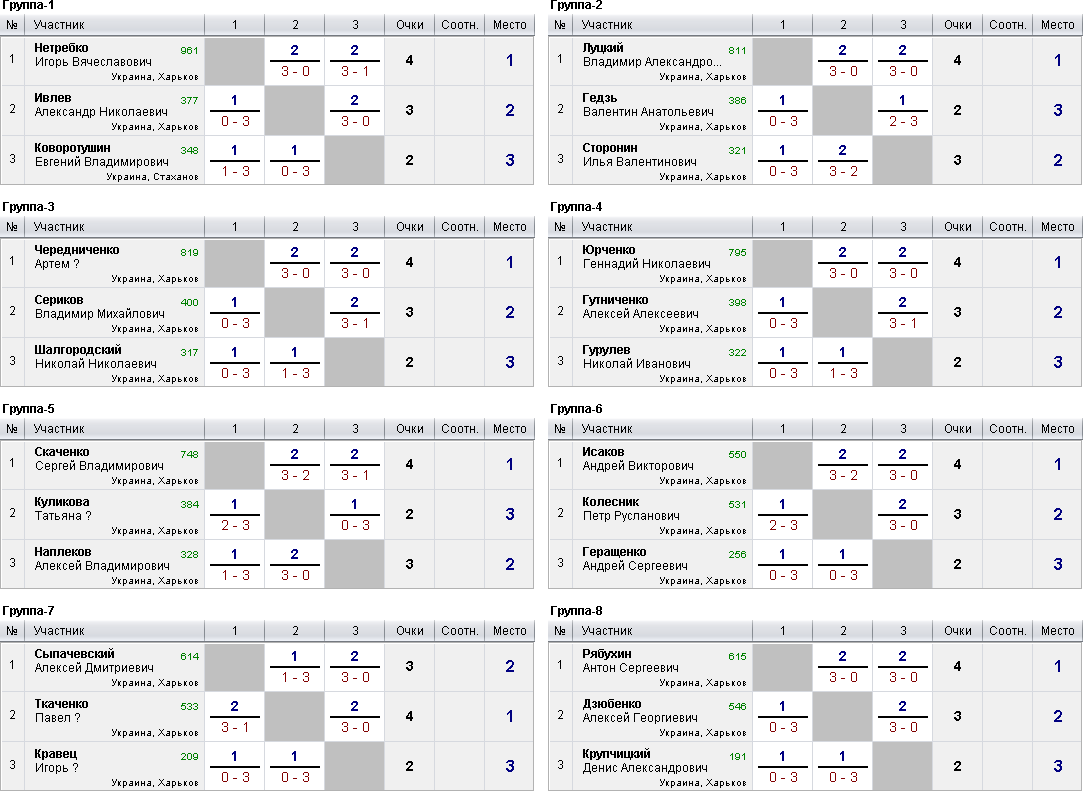
Task: Open player Чередниченко Артем in Группа-3
Action: click(x=77, y=256)
